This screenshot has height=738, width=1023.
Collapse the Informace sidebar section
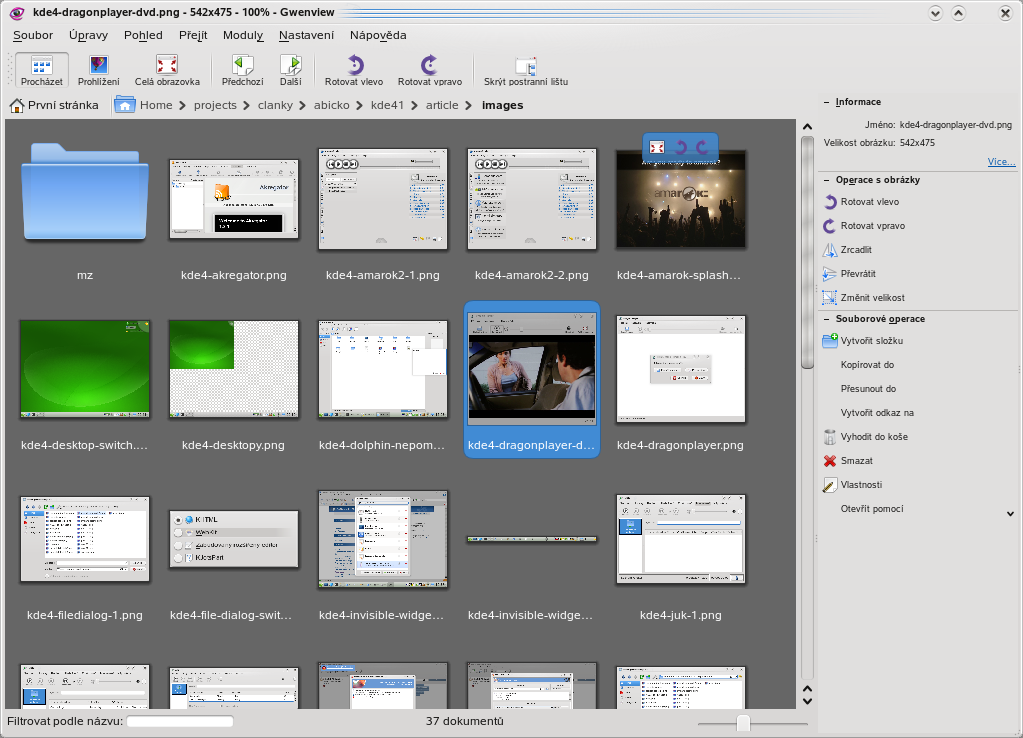827,102
